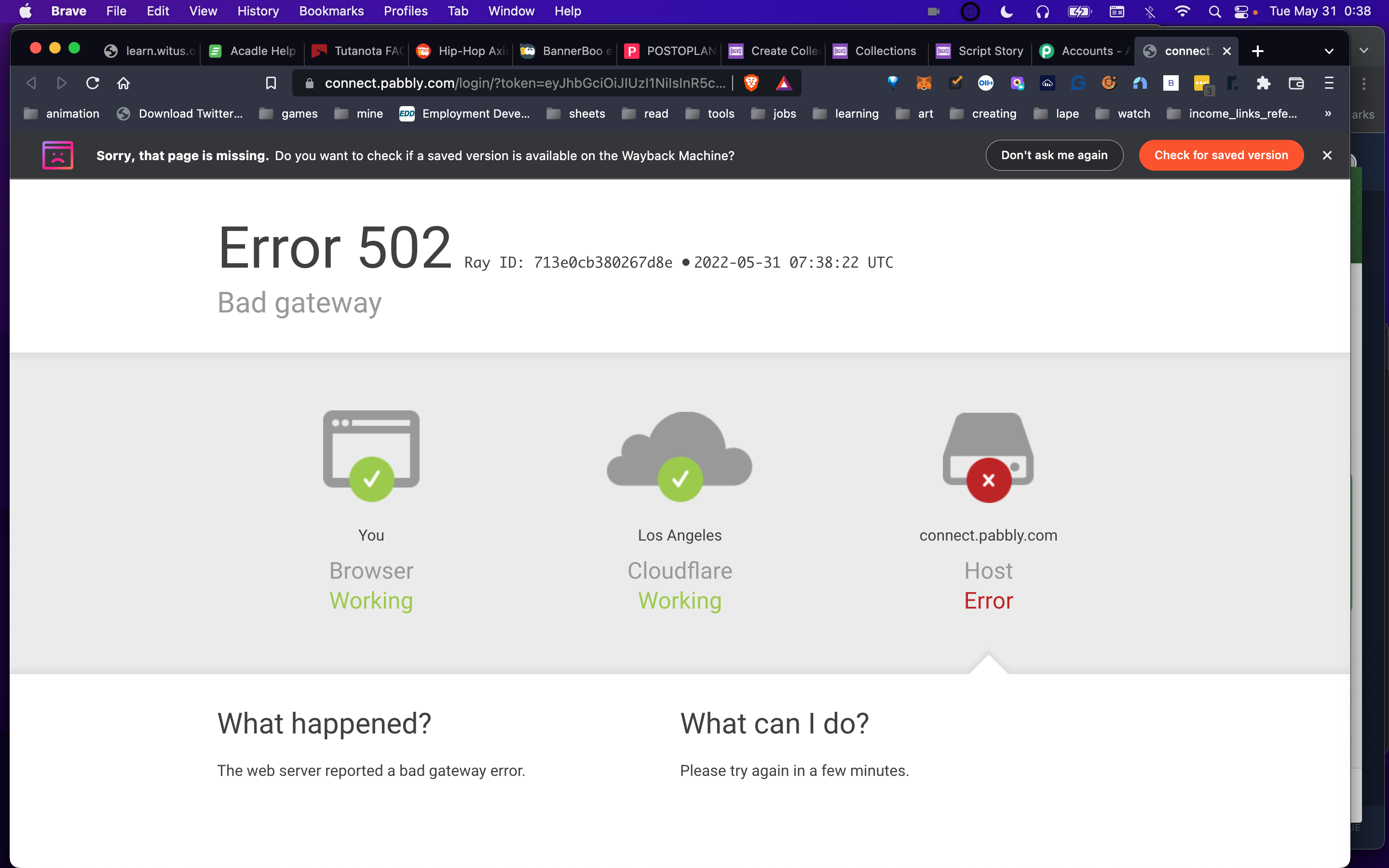Click the 'Please try again' text

click(x=794, y=771)
